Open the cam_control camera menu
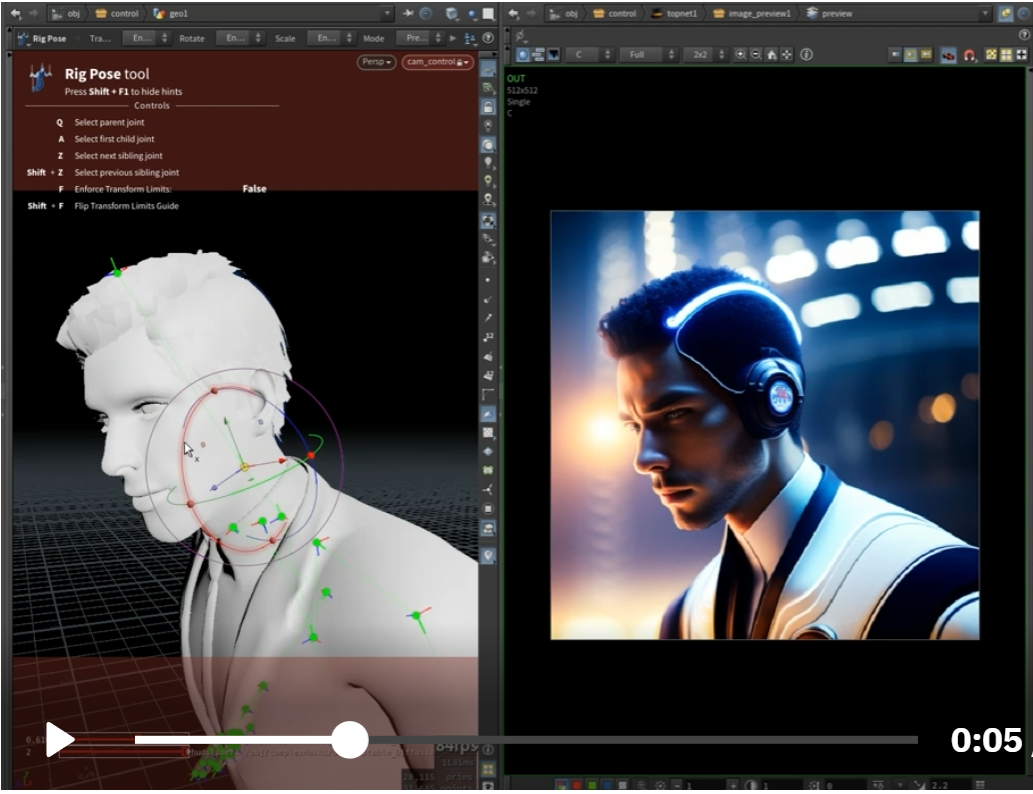The width and height of the screenshot is (1033, 794). [437, 62]
